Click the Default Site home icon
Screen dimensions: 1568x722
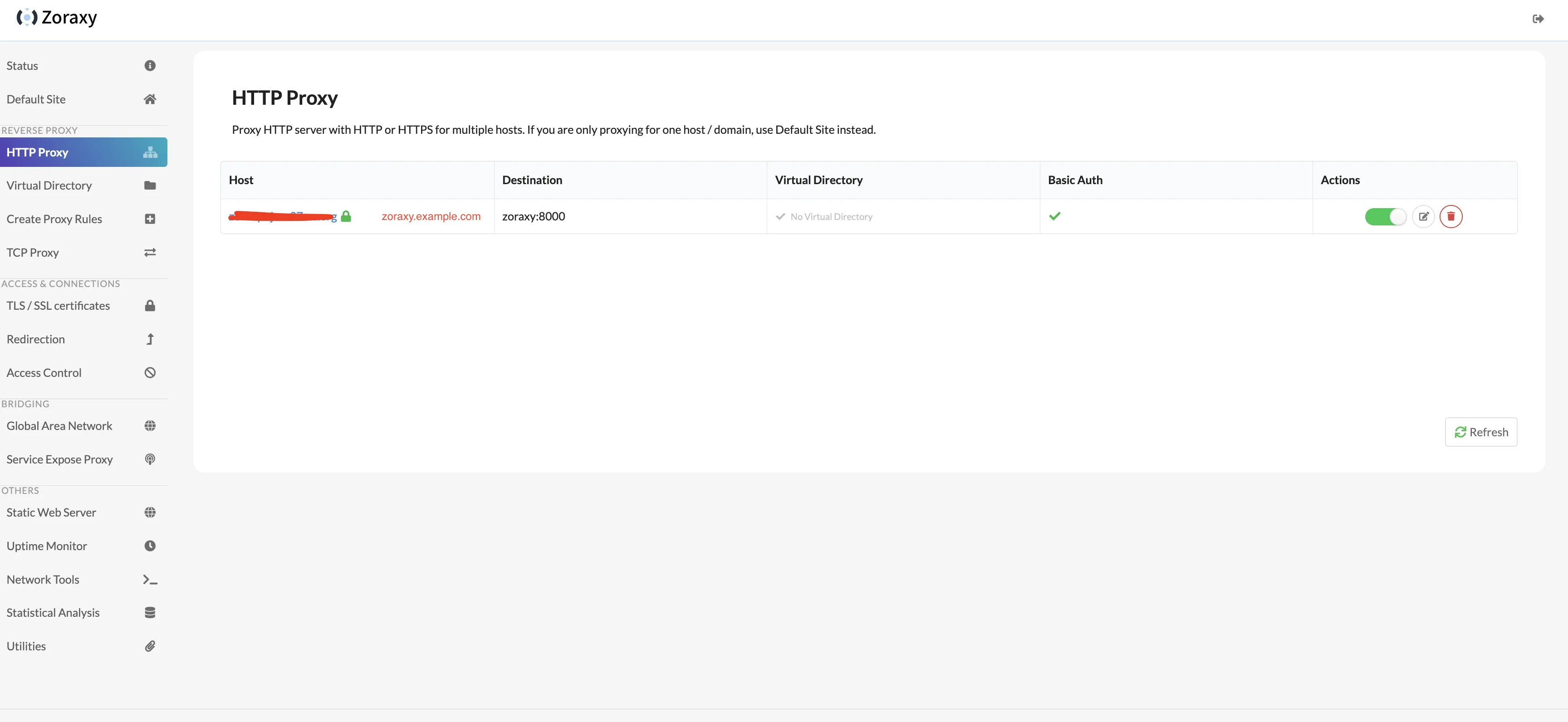(150, 99)
